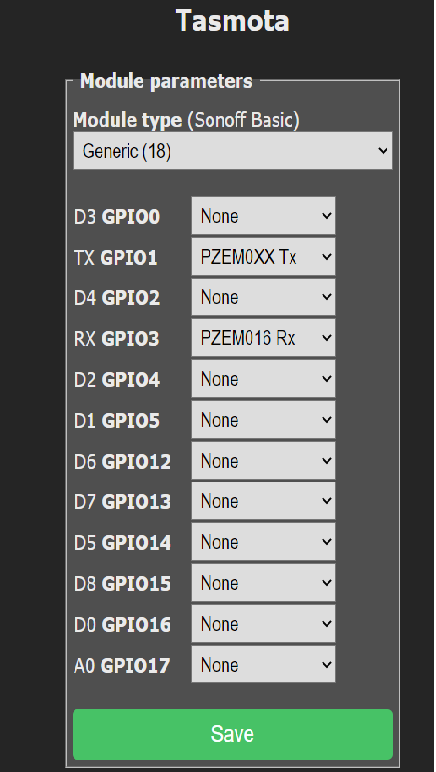Open the TX GPIO1 dropdown set to PZEM0XX Tx

pyautogui.click(x=263, y=257)
